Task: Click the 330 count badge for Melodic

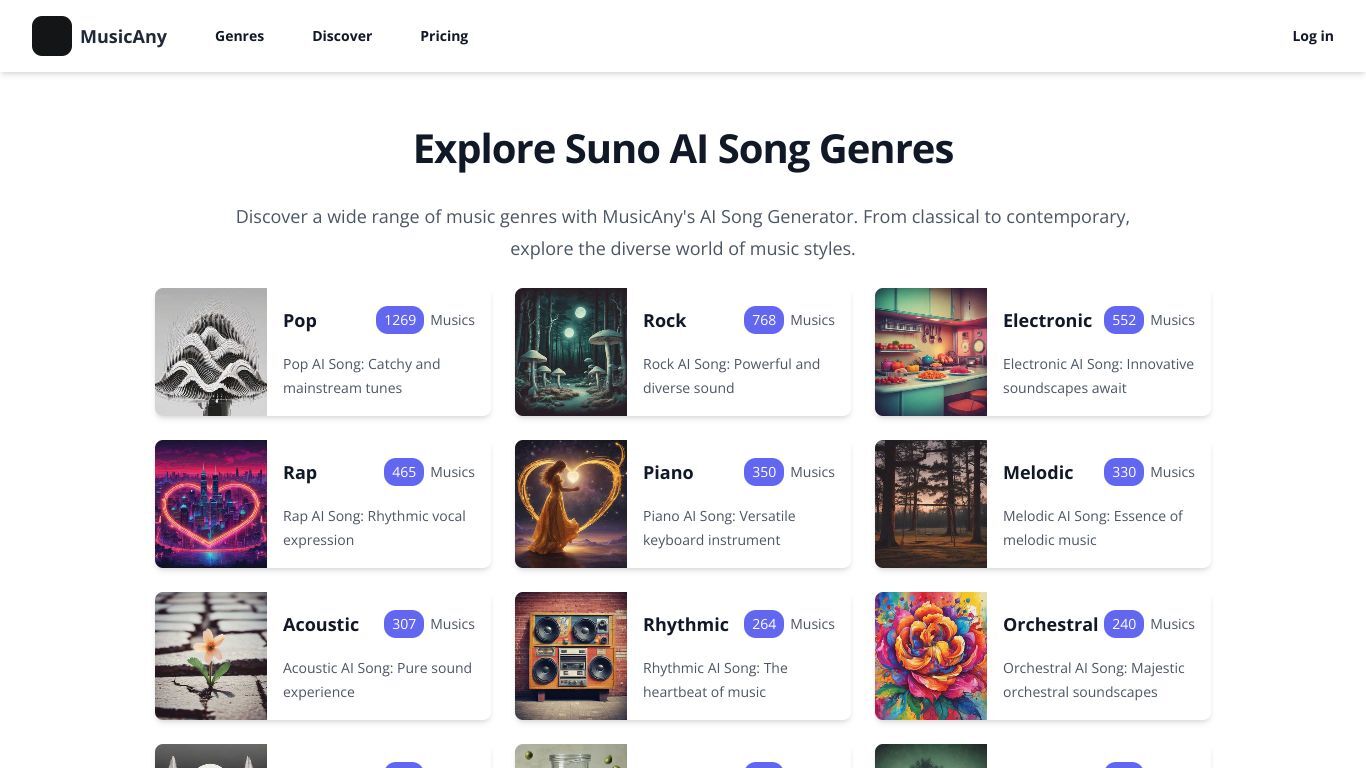Action: coord(1124,472)
